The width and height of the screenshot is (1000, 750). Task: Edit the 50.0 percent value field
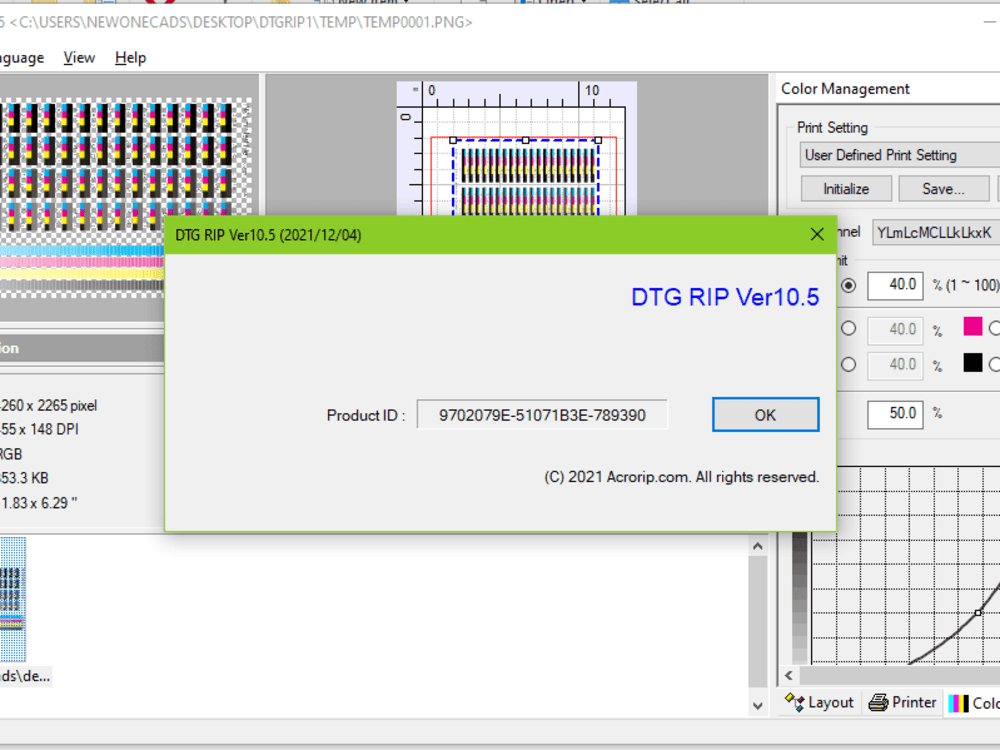[x=894, y=413]
